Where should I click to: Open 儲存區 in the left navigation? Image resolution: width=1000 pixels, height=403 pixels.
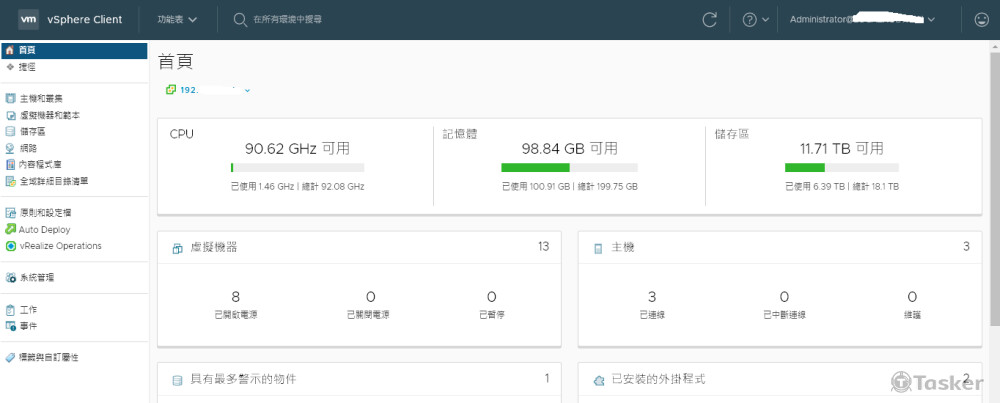[x=32, y=131]
